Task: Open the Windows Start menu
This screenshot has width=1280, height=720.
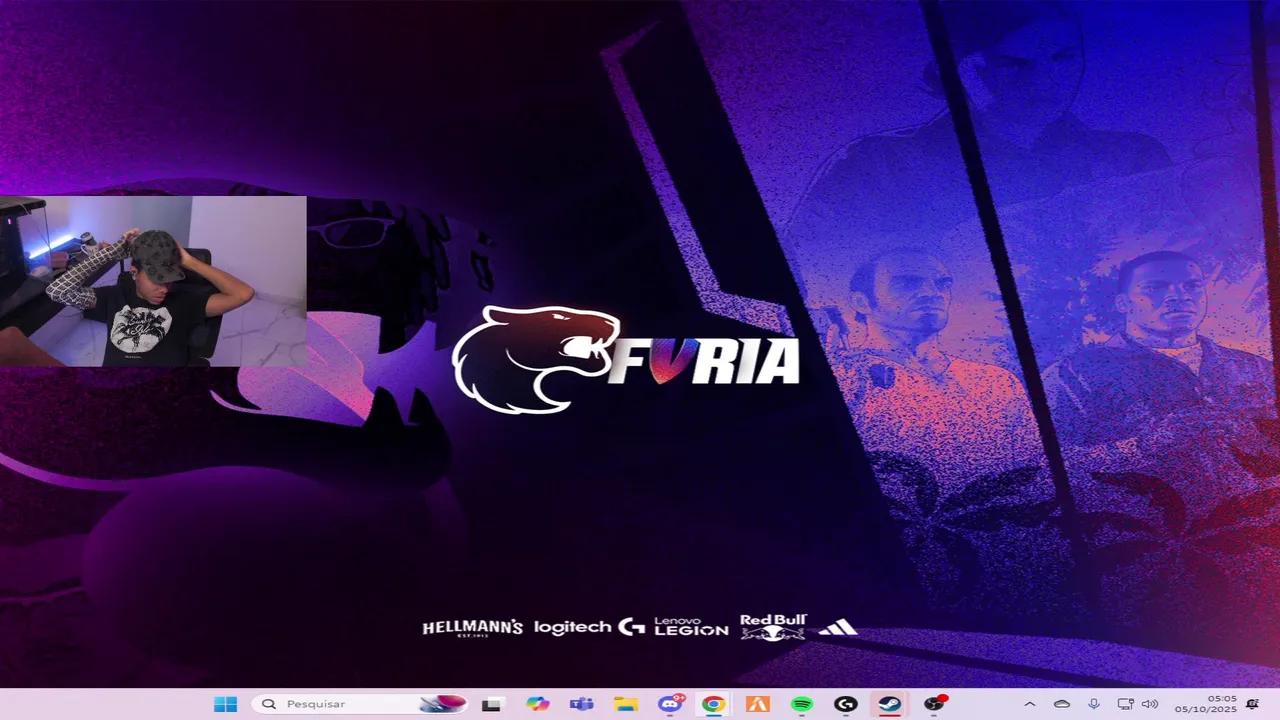Action: click(x=226, y=704)
